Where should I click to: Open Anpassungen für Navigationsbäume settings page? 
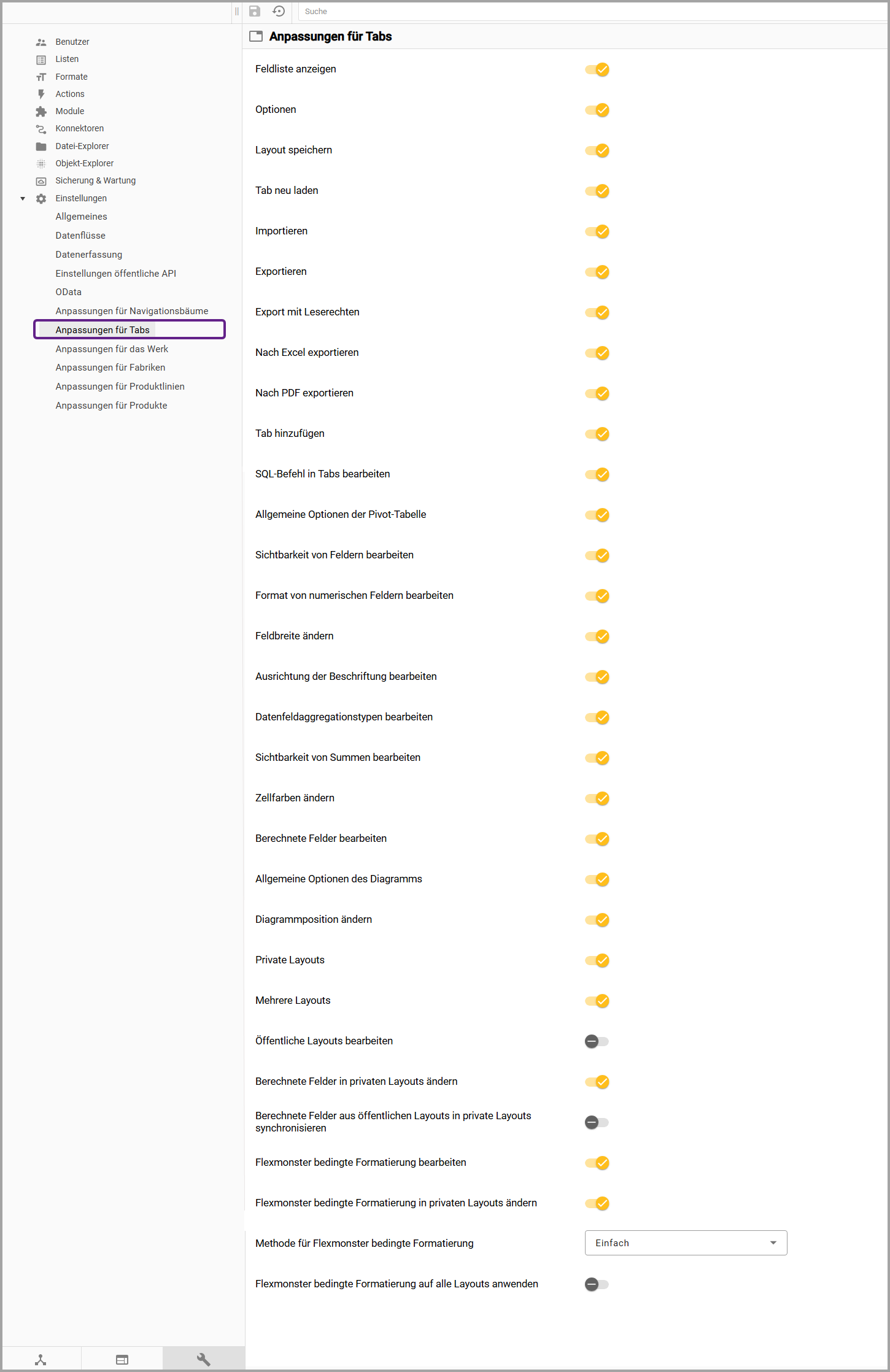[131, 311]
